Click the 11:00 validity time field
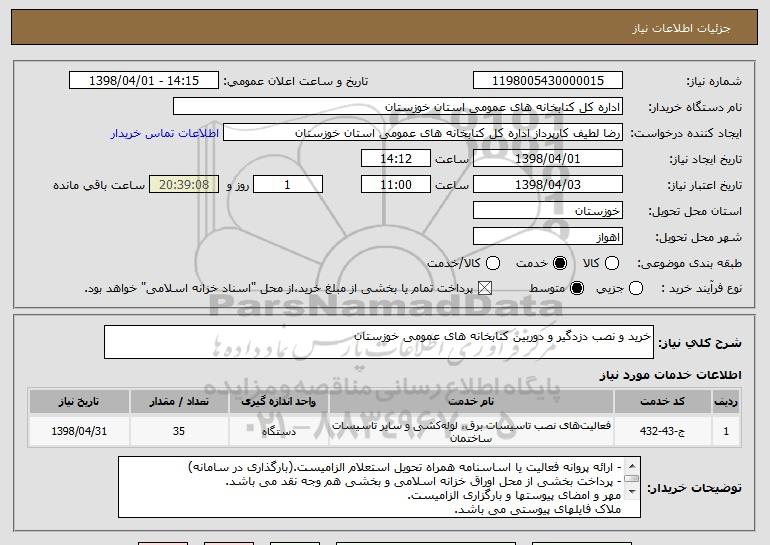The image size is (770, 545). click(x=396, y=185)
